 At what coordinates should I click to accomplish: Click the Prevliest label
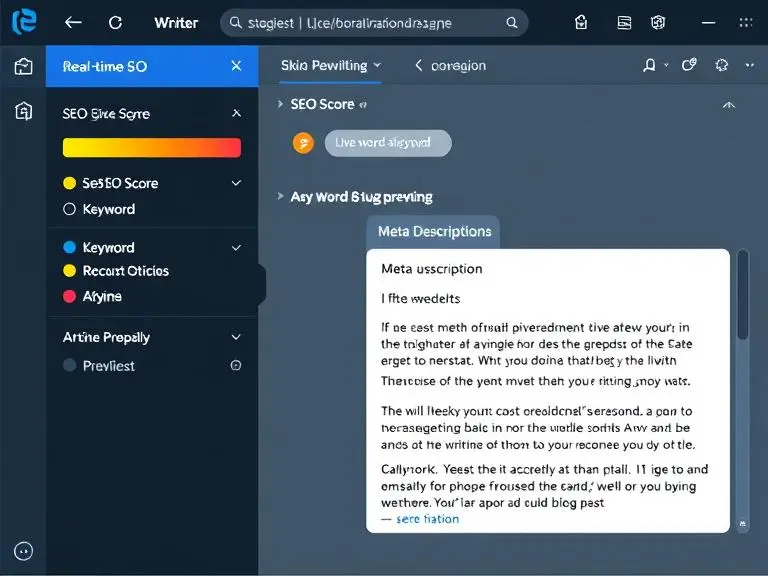(x=109, y=366)
